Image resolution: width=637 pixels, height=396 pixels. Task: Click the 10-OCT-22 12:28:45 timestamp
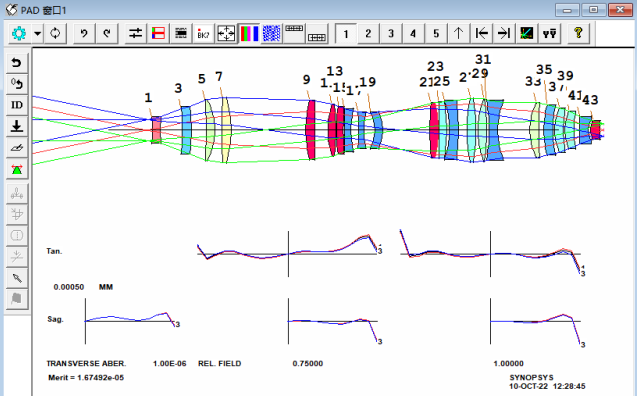point(547,386)
